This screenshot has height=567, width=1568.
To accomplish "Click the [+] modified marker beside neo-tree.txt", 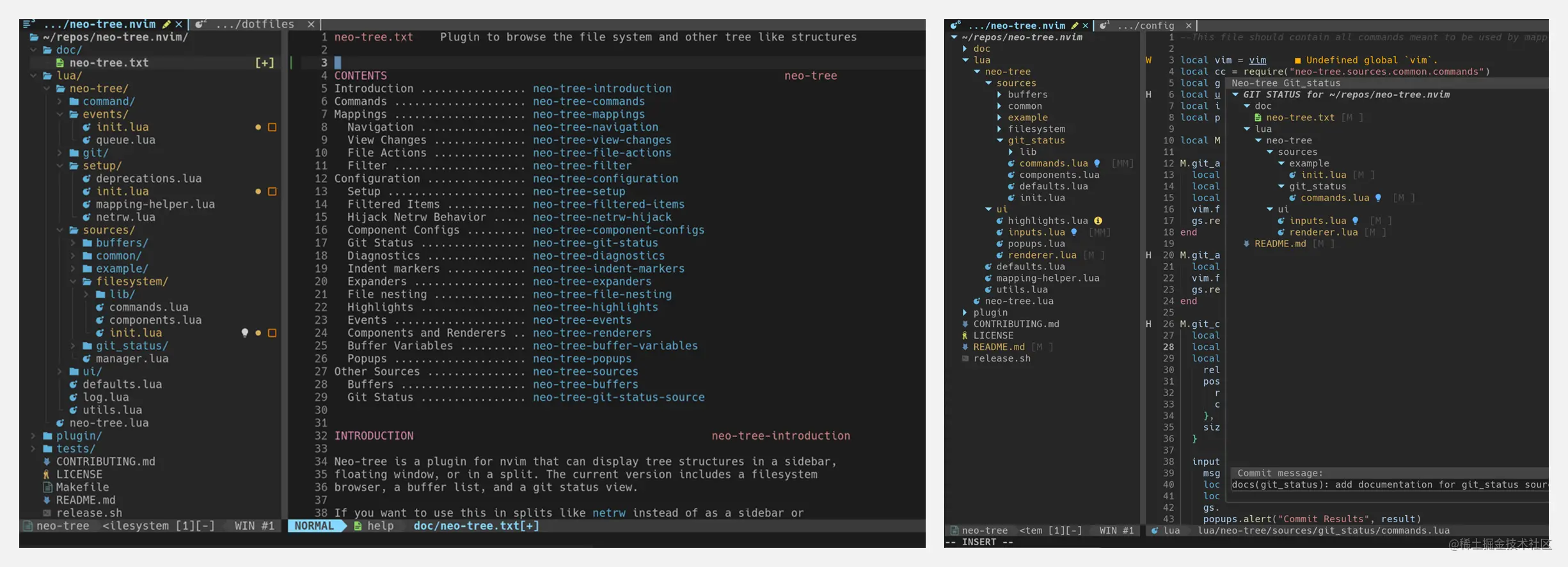I will point(265,63).
